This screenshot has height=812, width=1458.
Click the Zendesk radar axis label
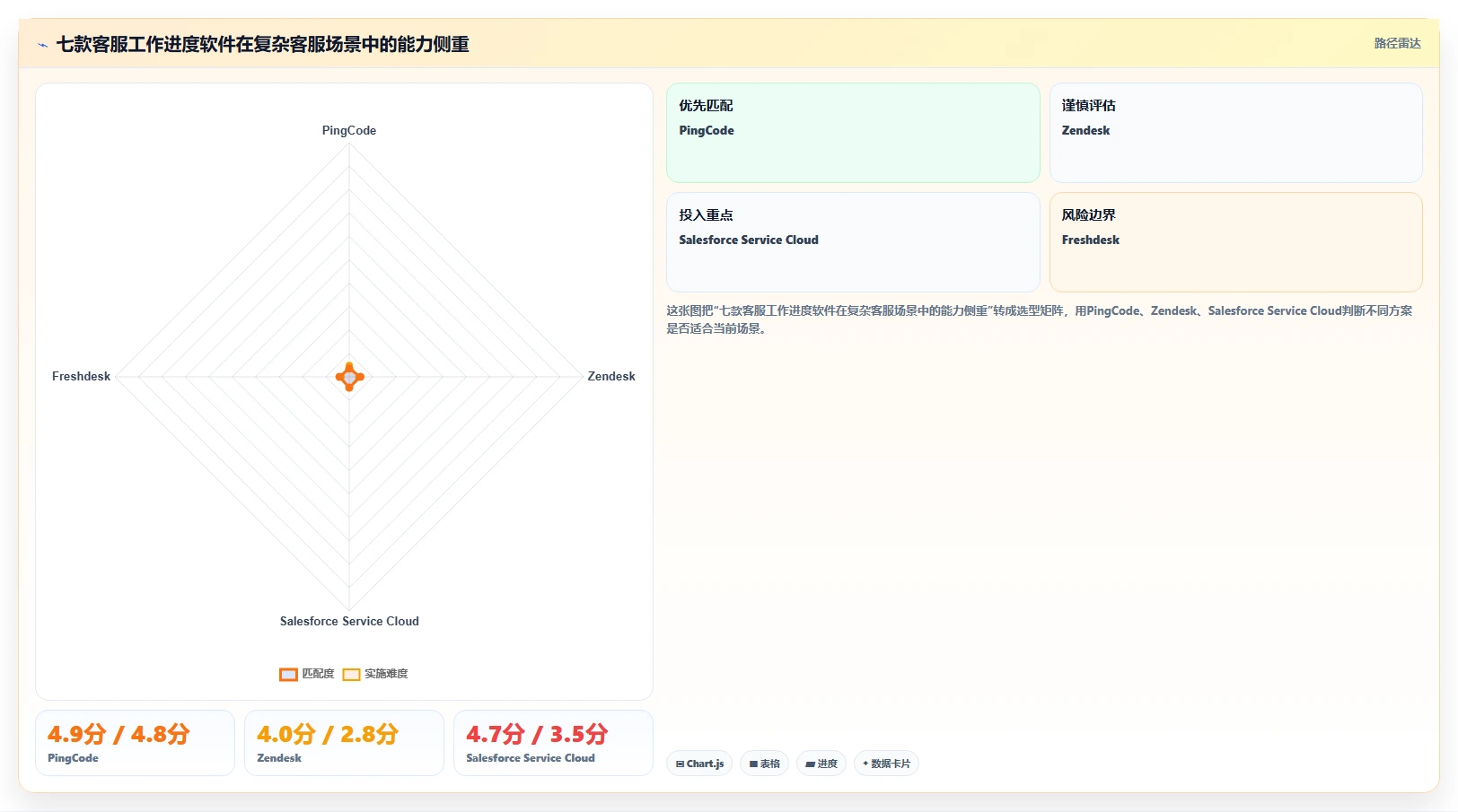coord(610,376)
